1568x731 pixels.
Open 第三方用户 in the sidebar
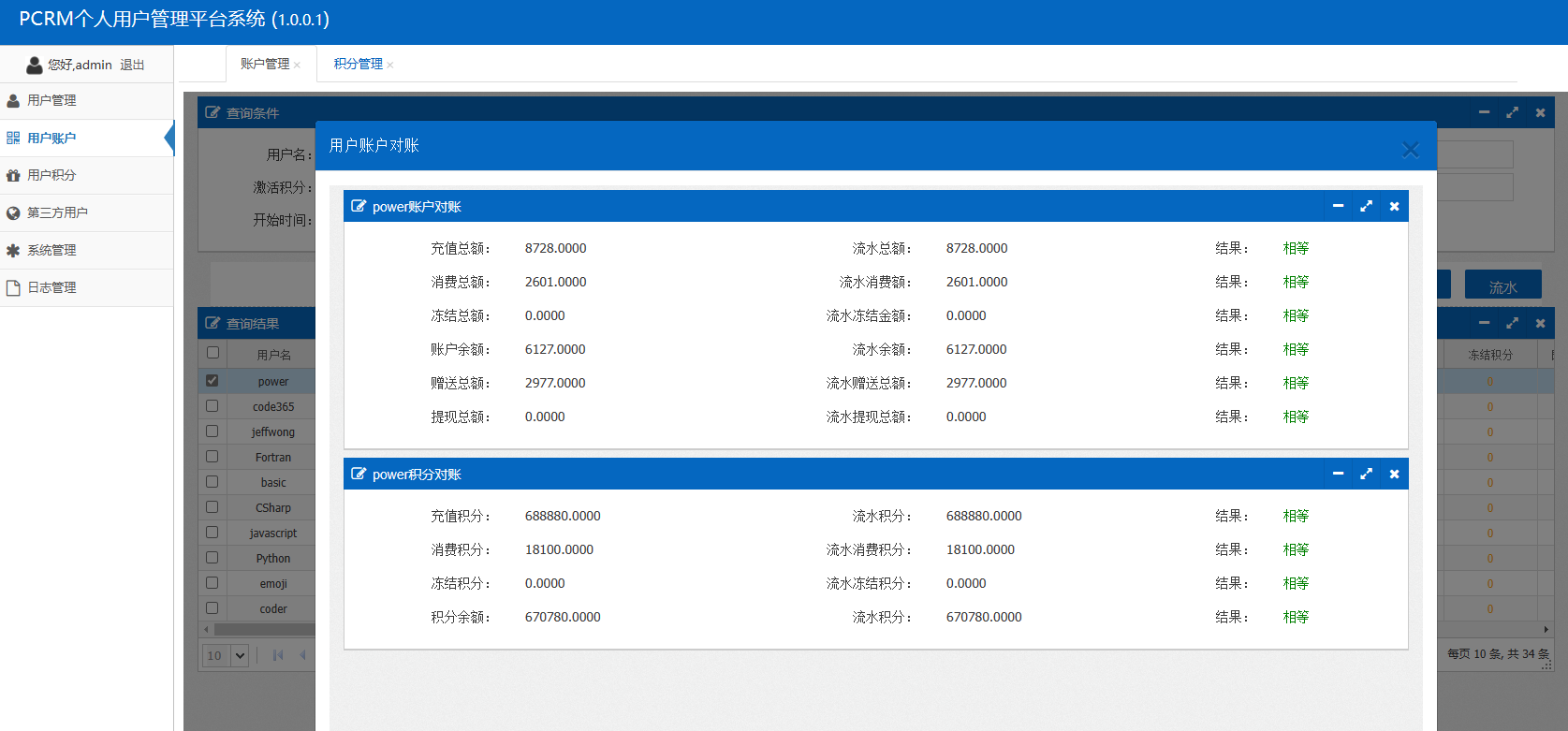tap(57, 212)
